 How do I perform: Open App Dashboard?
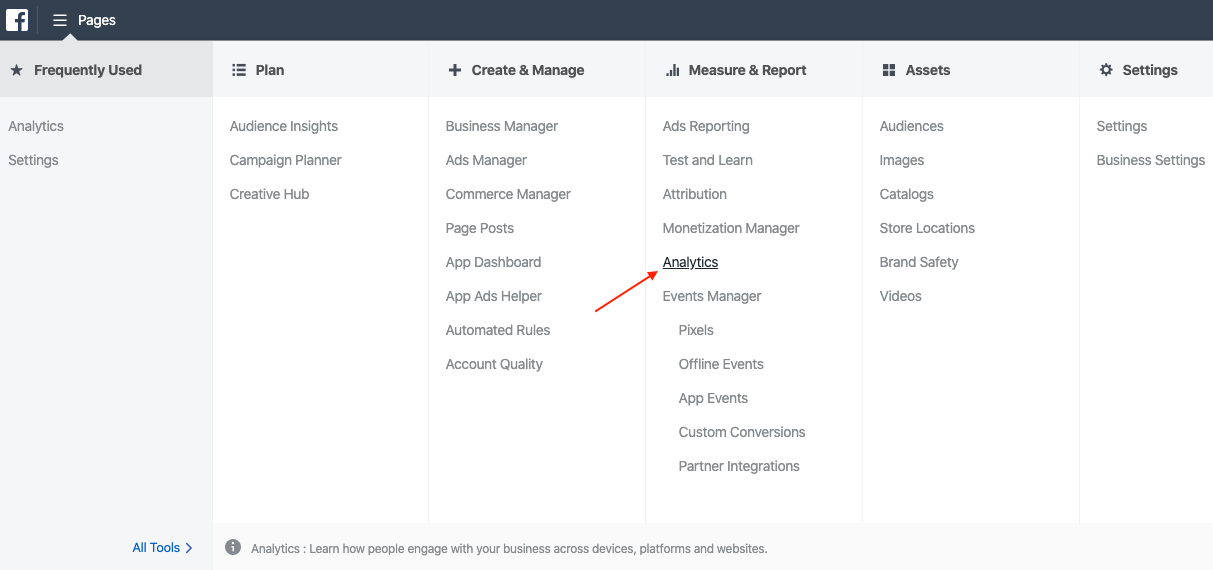pyautogui.click(x=493, y=262)
